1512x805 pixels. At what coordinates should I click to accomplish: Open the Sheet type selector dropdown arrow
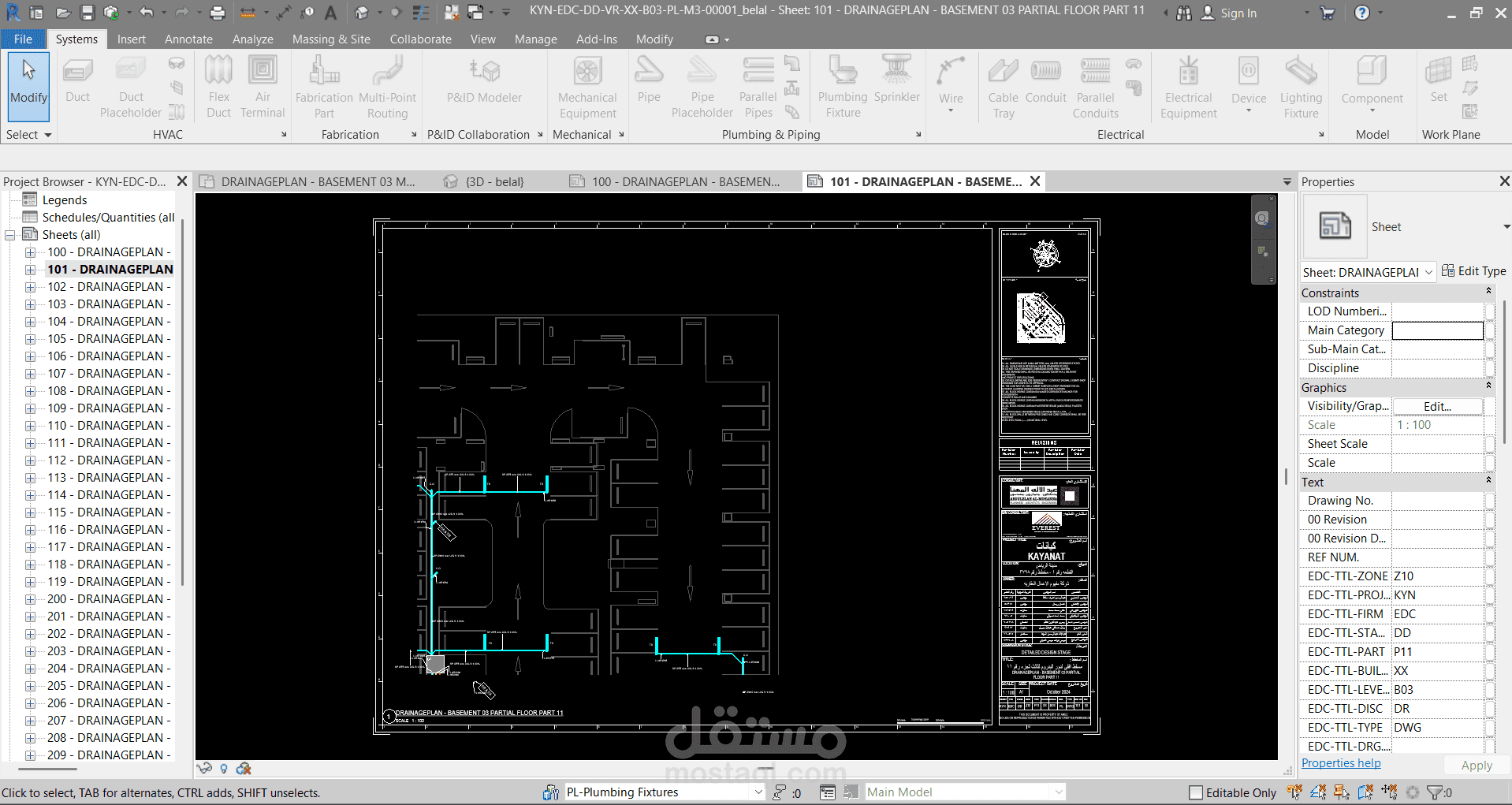click(x=1506, y=227)
